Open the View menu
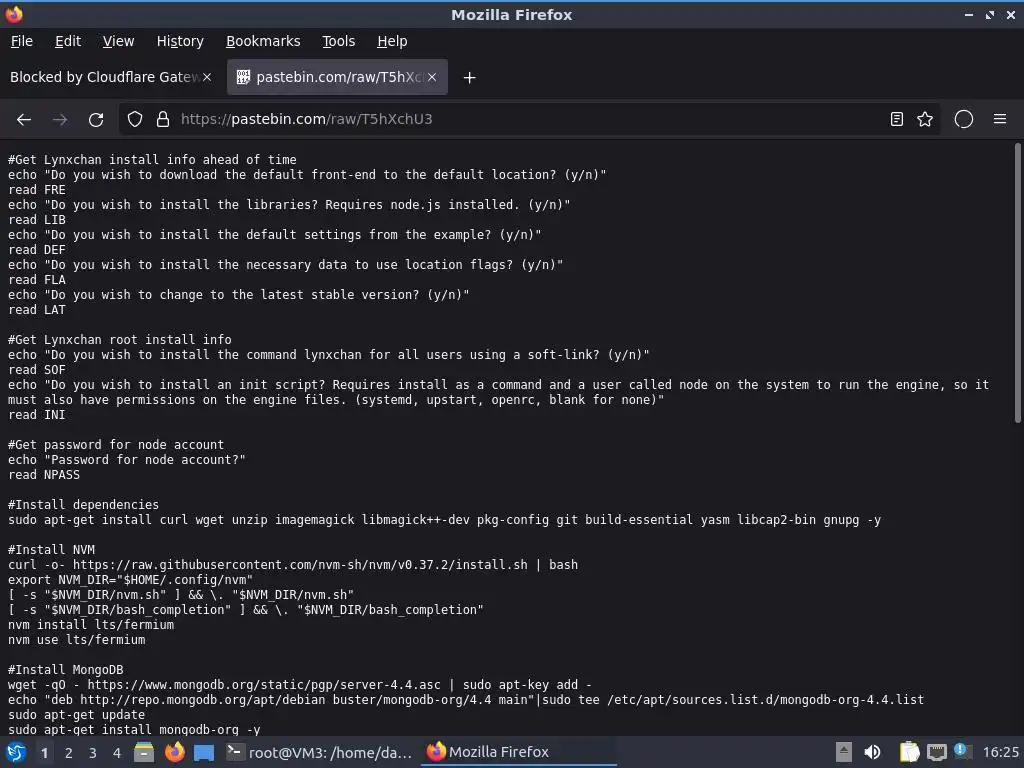 click(x=118, y=41)
